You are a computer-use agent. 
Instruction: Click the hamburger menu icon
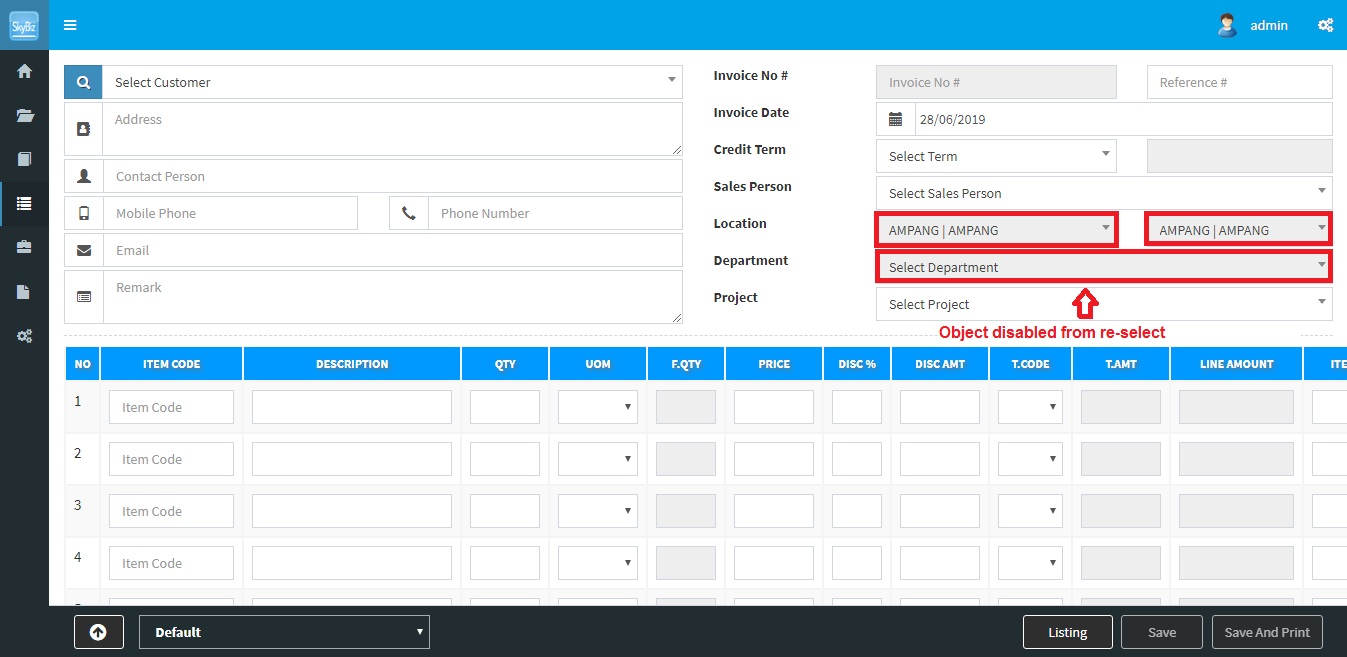(70, 25)
